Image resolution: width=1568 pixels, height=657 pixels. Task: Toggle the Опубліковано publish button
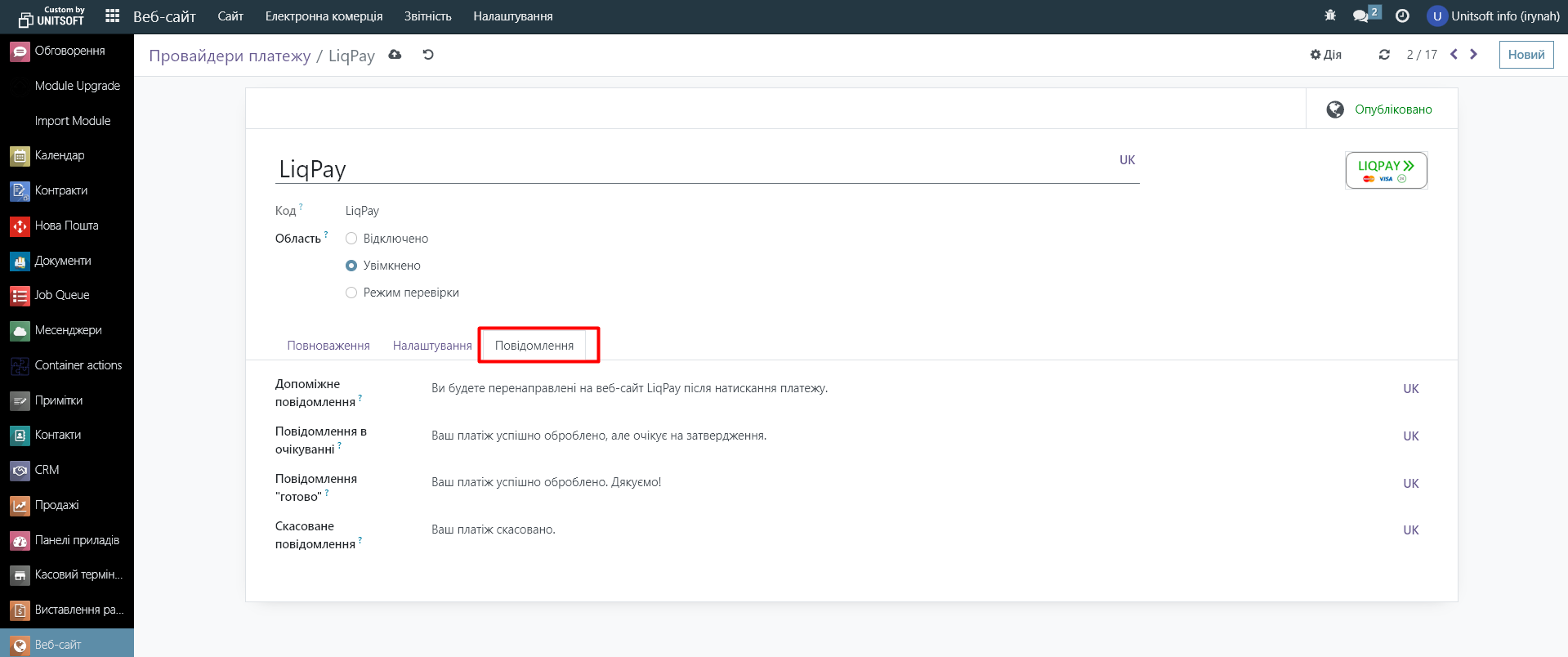click(1381, 109)
